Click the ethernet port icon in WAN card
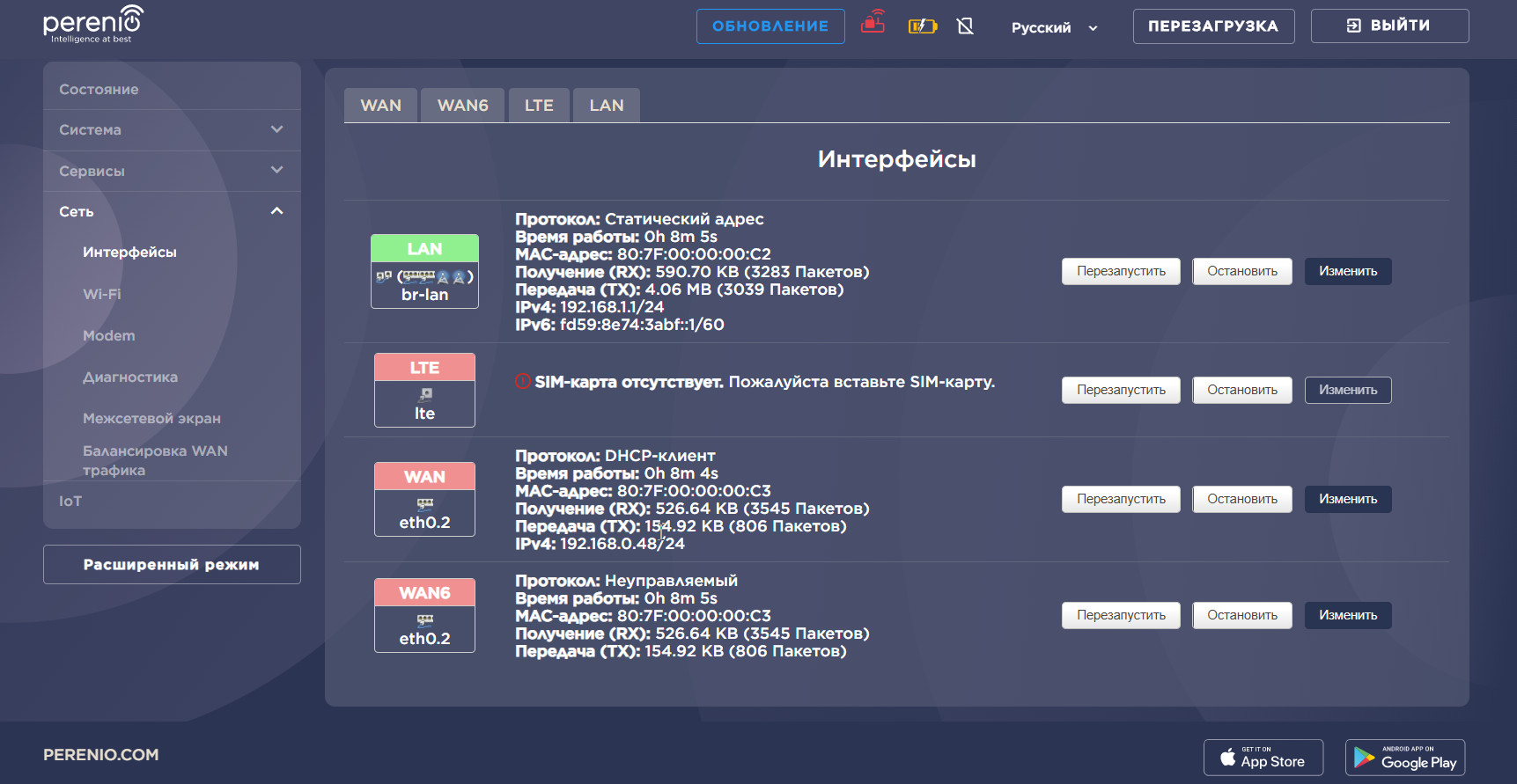The height and width of the screenshot is (784, 1517). [425, 503]
